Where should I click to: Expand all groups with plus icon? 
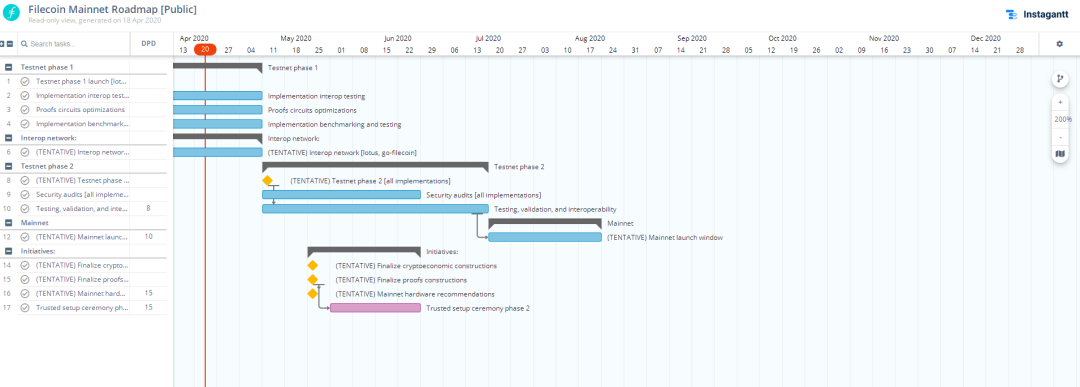click(x=3, y=43)
